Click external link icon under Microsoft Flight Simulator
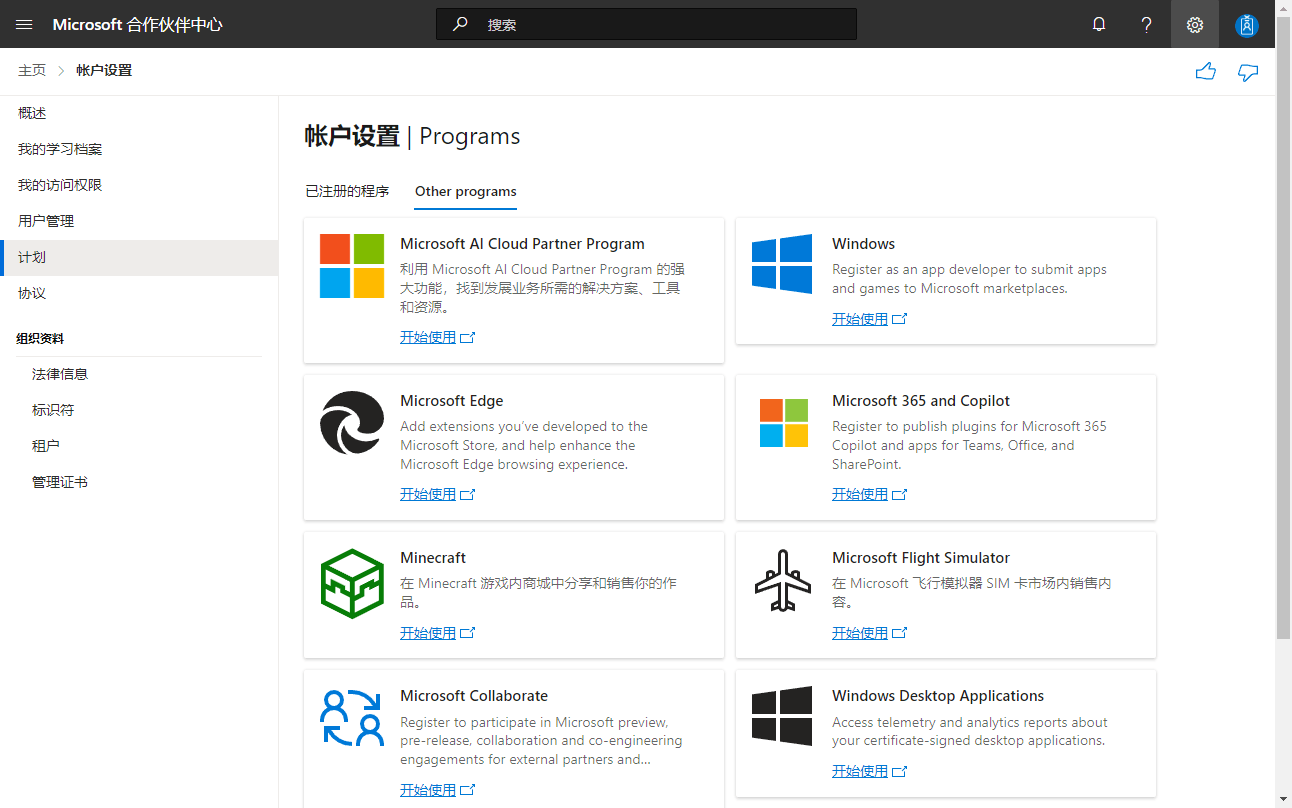 (x=899, y=633)
